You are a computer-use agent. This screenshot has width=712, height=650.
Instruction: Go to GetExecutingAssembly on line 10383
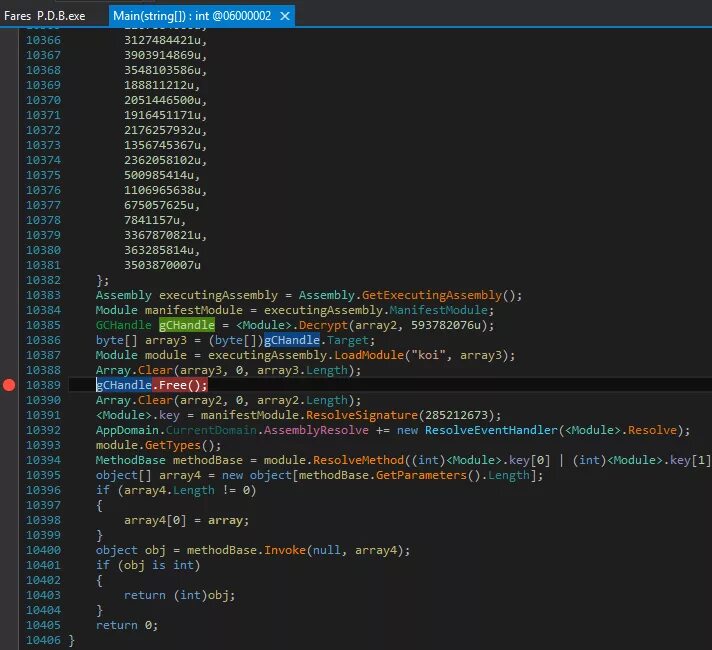point(432,295)
